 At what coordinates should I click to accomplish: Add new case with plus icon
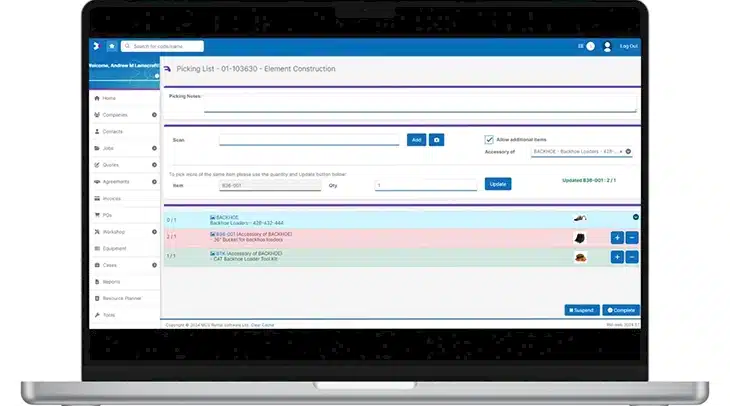(154, 265)
